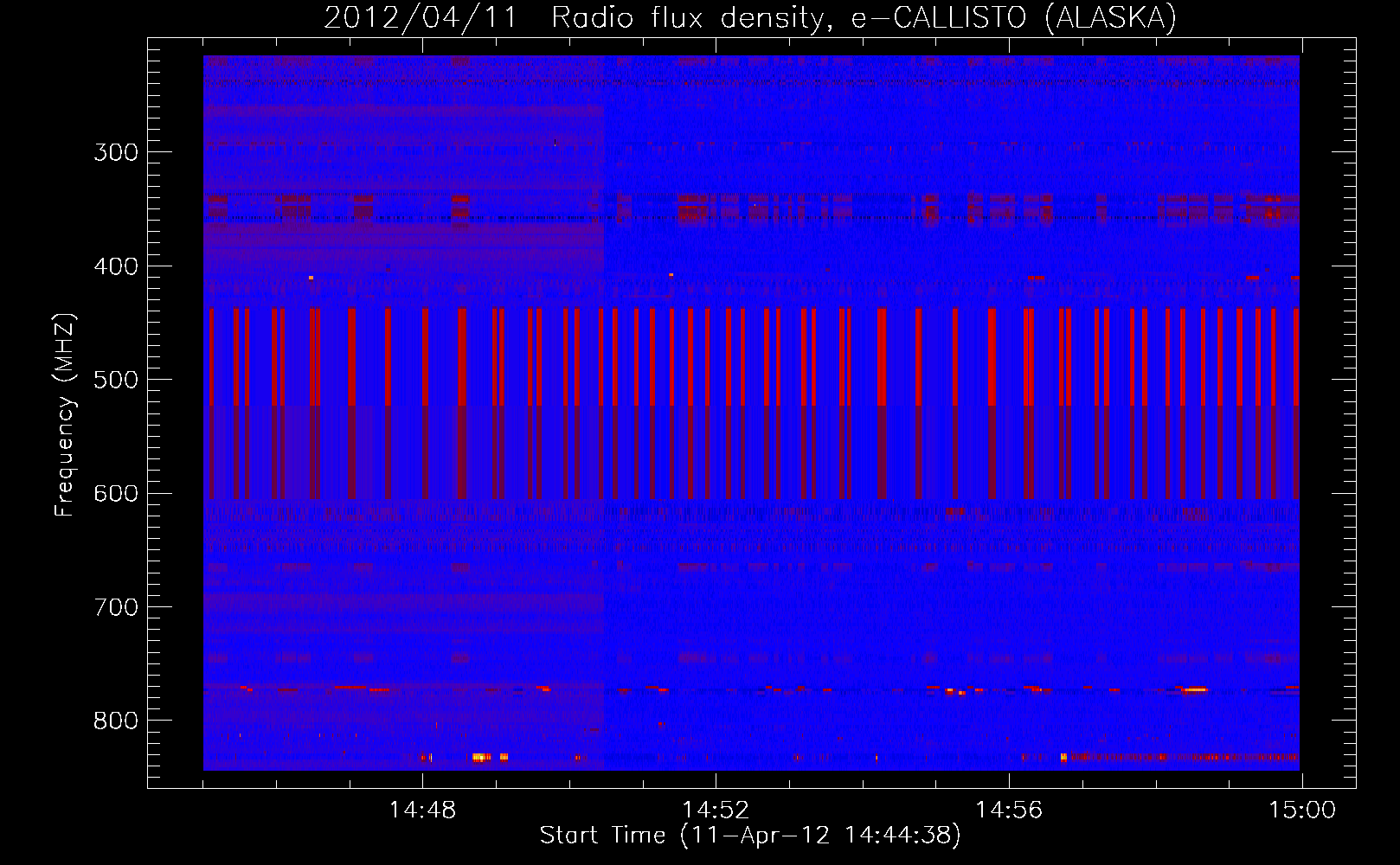Click the 400 frequency tick label
The image size is (1400, 865).
116,266
